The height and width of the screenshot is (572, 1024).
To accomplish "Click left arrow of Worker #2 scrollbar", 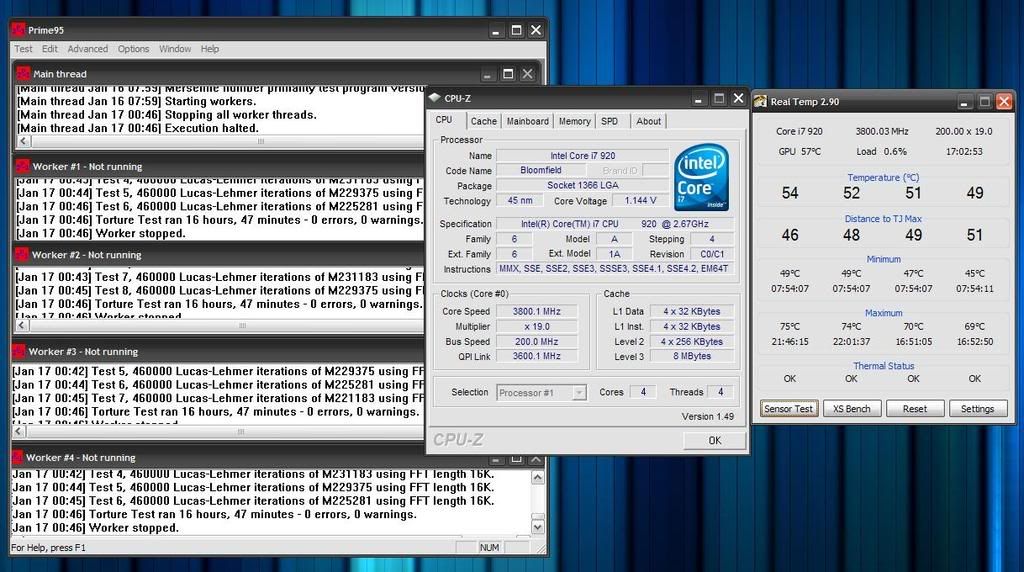I will [x=24, y=325].
